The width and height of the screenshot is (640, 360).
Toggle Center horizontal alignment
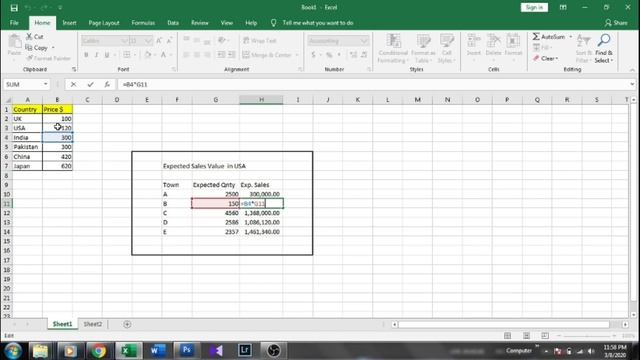tap(197, 55)
